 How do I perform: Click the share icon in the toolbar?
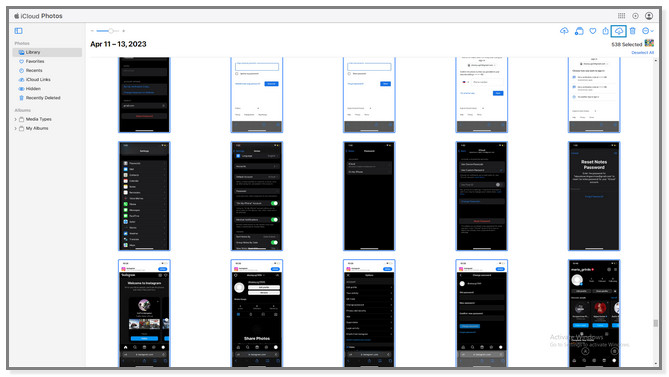tap(605, 31)
